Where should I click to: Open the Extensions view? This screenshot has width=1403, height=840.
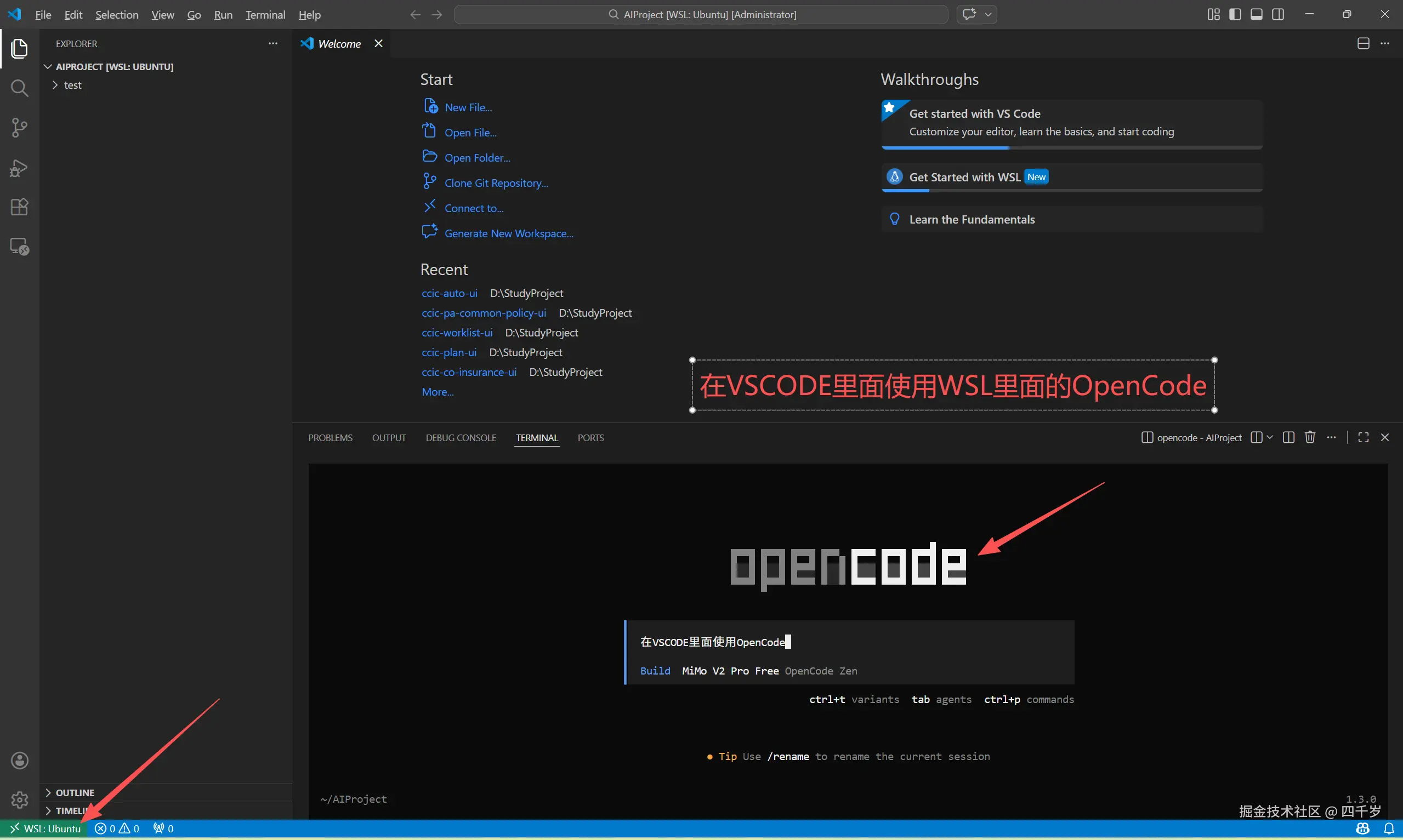pos(19,207)
